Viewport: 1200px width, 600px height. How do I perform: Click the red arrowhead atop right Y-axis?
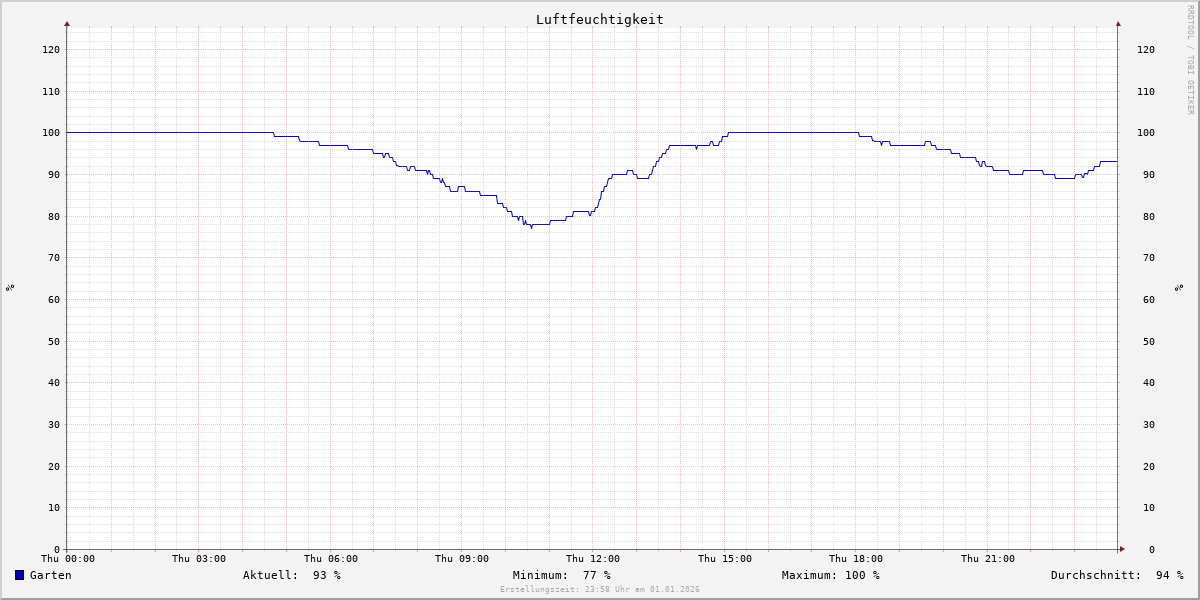point(1118,23)
